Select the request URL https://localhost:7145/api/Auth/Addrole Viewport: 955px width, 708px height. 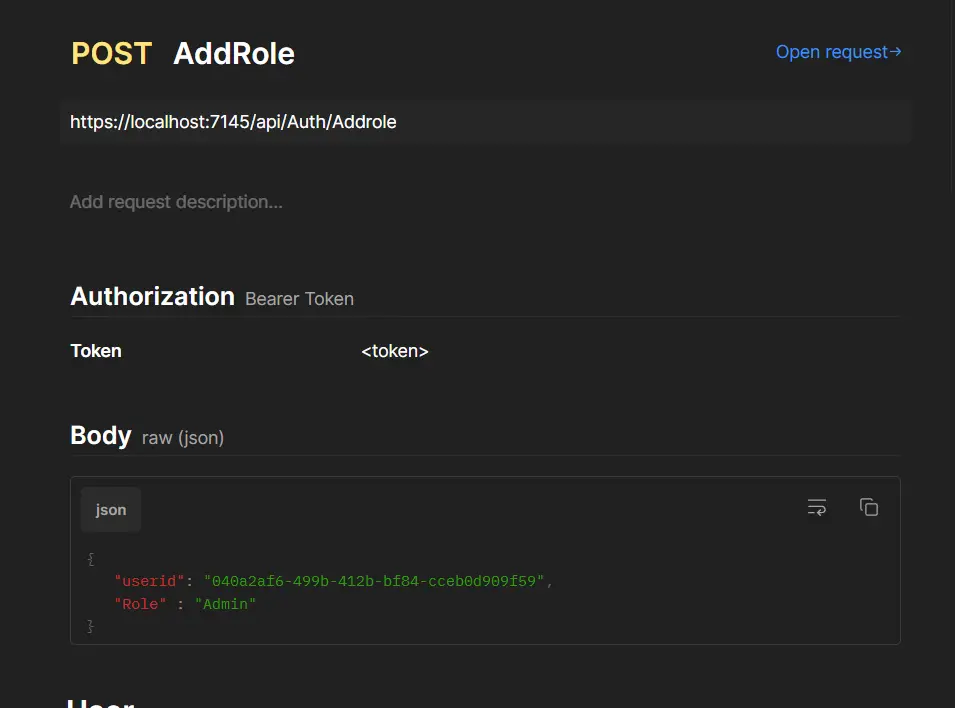pyautogui.click(x=233, y=122)
